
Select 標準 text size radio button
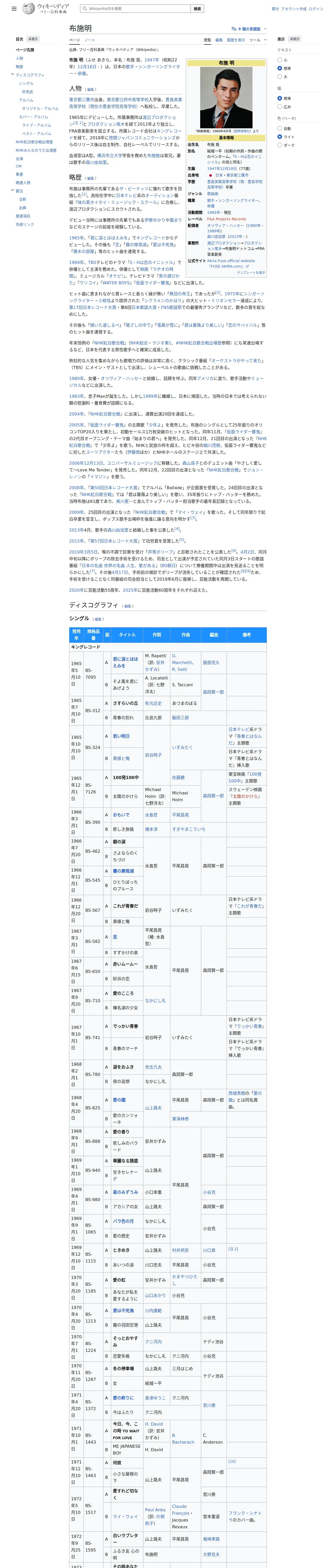pos(280,68)
